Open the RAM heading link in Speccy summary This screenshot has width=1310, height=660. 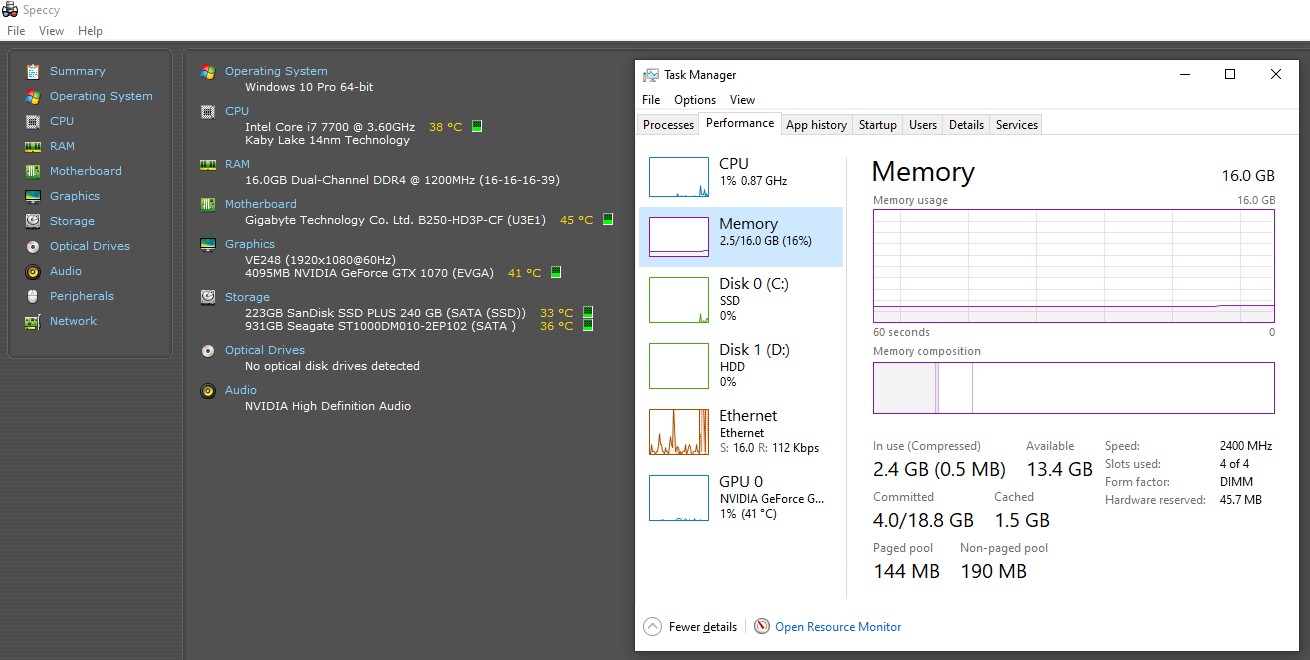pyautogui.click(x=237, y=164)
